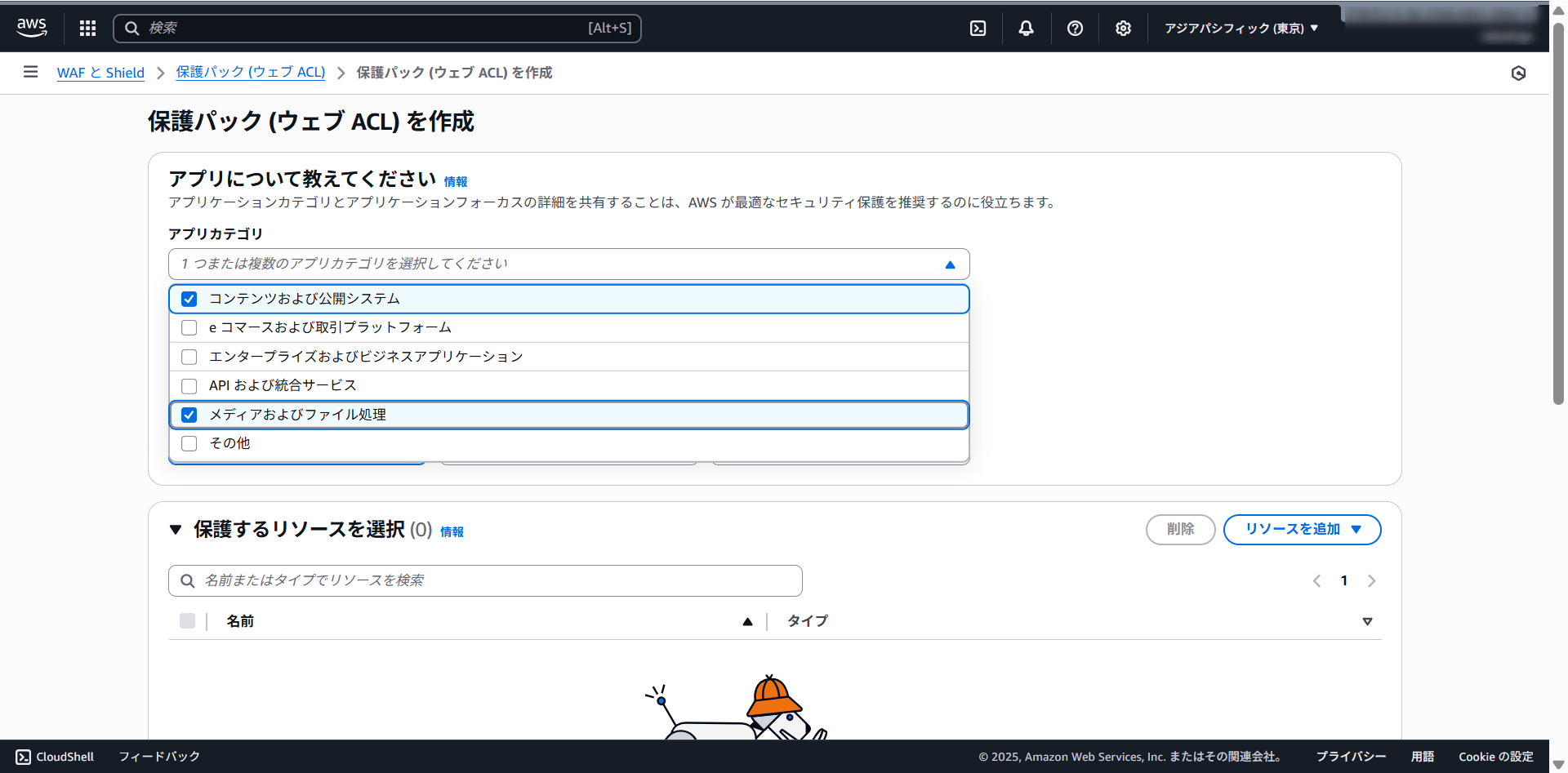Image resolution: width=1568 pixels, height=773 pixels.
Task: Toggle the hamburger side navigation menu
Action: tap(31, 72)
